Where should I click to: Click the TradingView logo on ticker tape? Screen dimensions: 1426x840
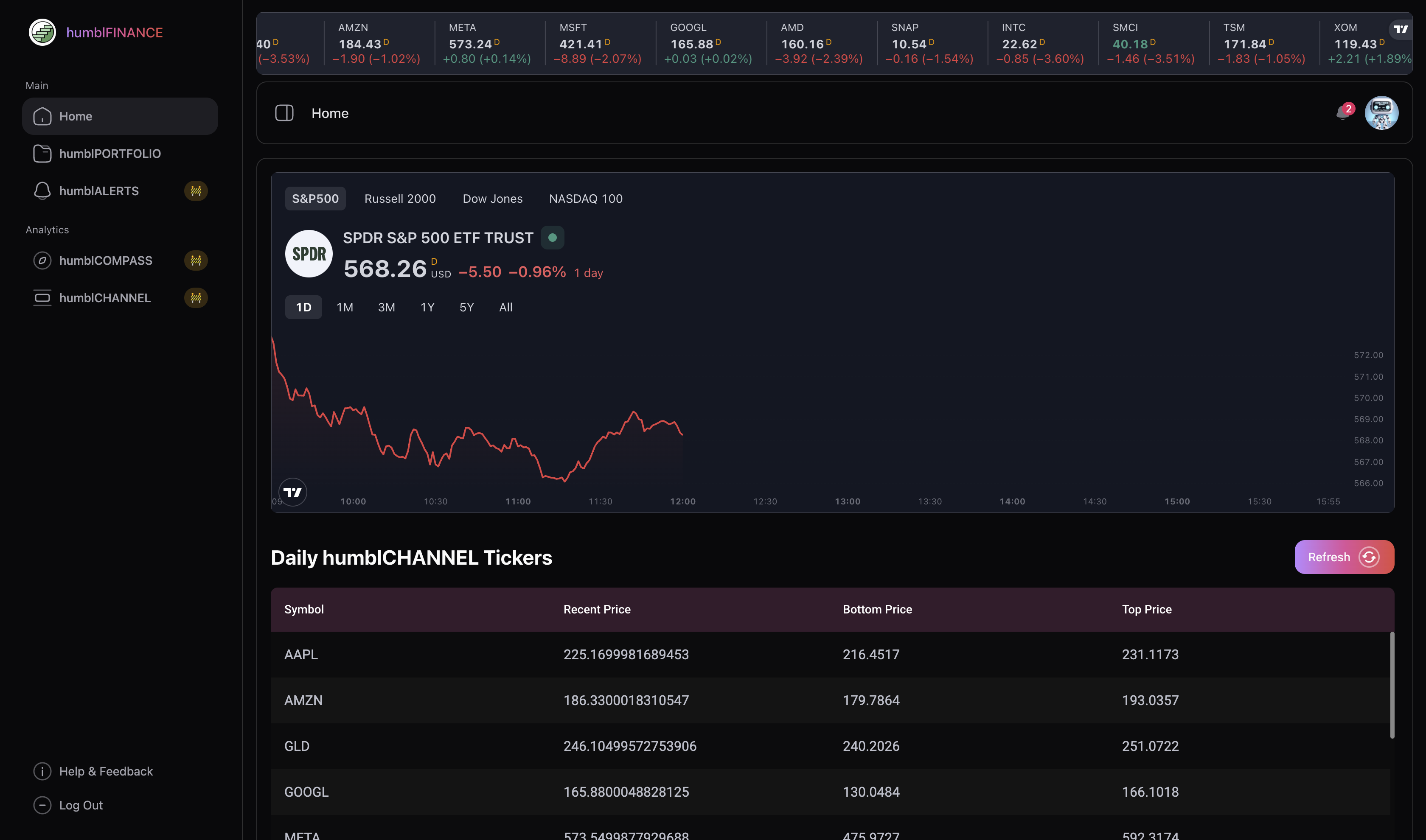[1401, 29]
